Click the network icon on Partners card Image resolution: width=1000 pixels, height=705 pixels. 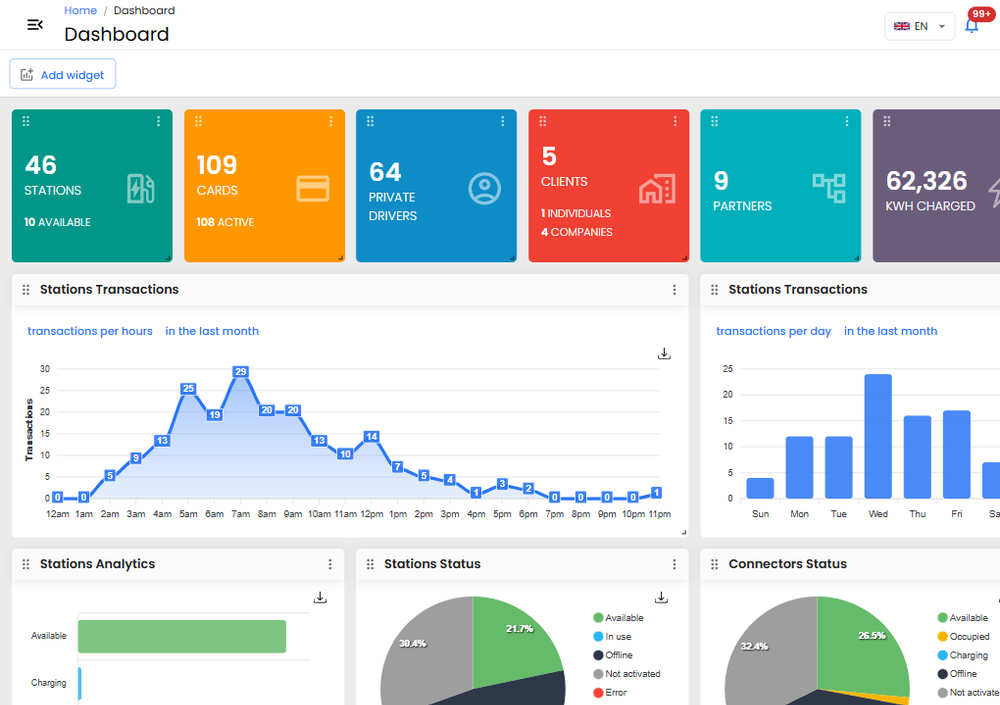(829, 188)
